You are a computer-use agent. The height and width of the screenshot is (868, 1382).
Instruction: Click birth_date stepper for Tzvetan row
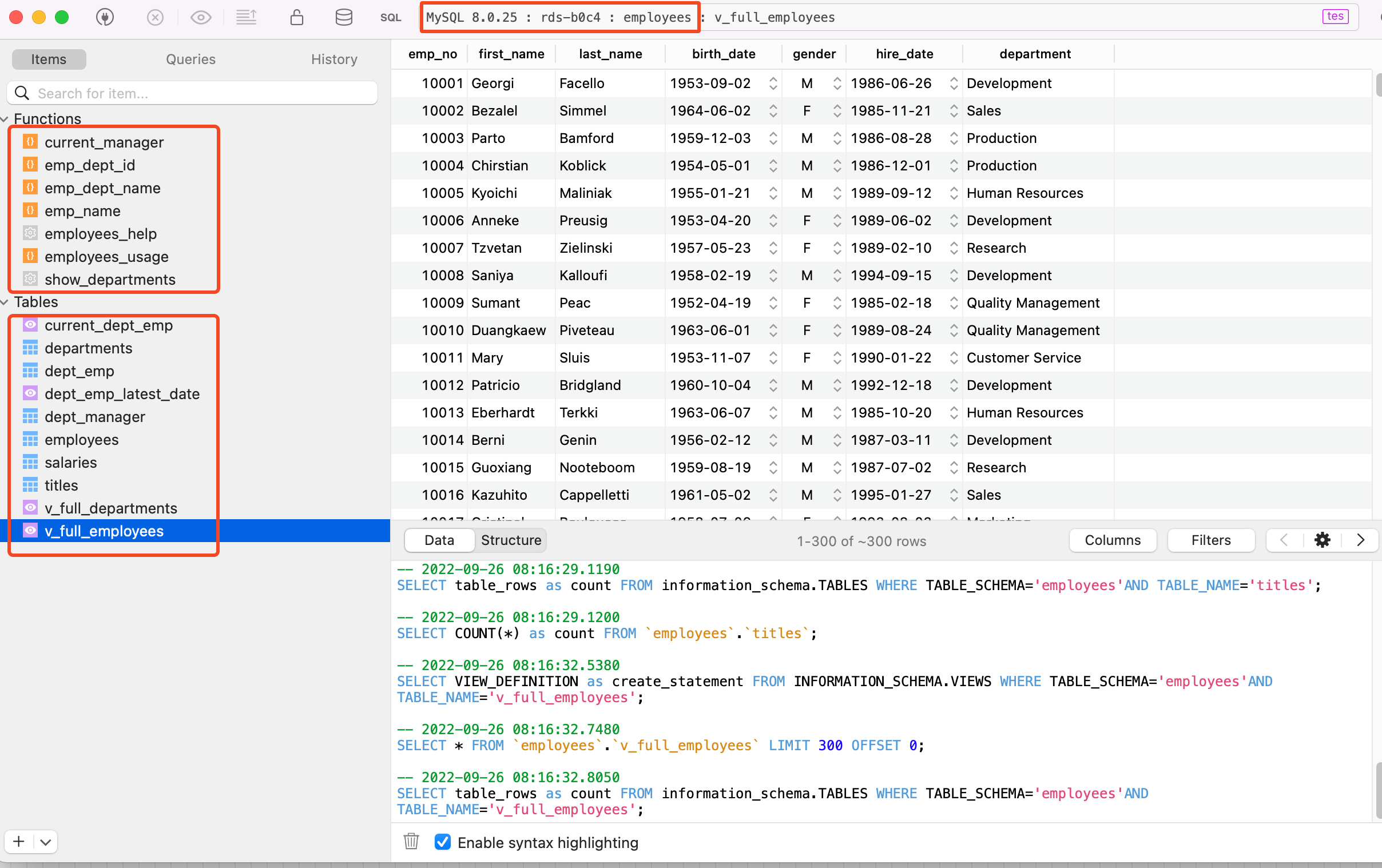coord(773,248)
